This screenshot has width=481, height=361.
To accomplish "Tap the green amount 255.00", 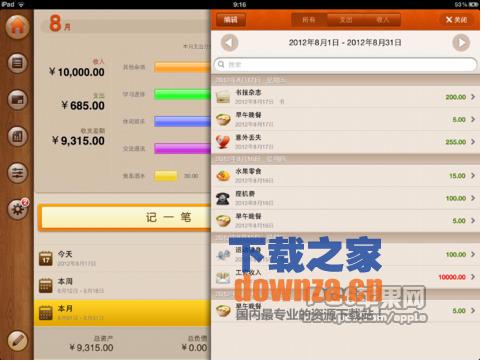I will pos(456,142).
